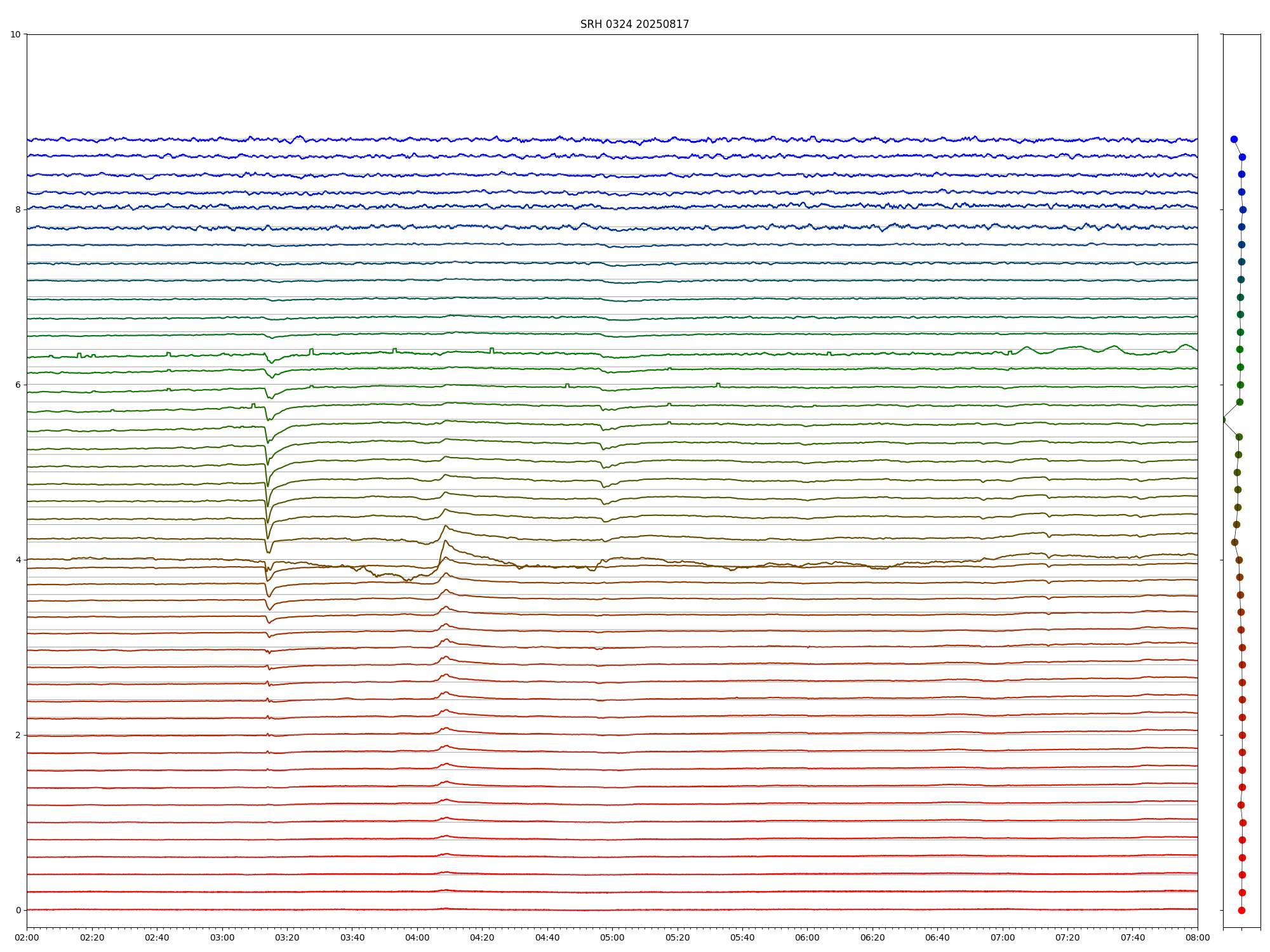Select the 02:00 time axis label
1270x952 pixels.
(x=27, y=937)
